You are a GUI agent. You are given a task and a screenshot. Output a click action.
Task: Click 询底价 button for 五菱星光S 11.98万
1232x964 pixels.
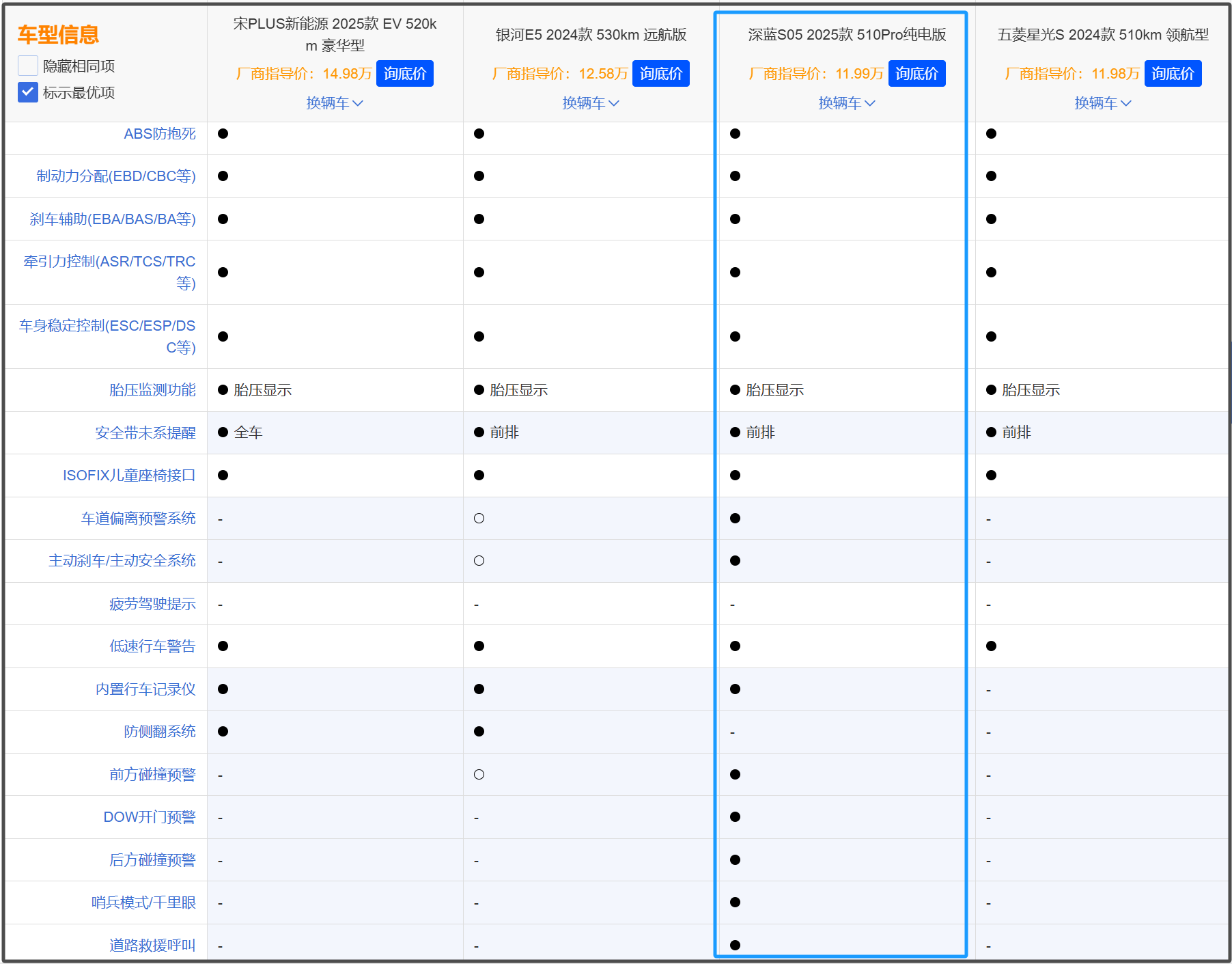1173,74
